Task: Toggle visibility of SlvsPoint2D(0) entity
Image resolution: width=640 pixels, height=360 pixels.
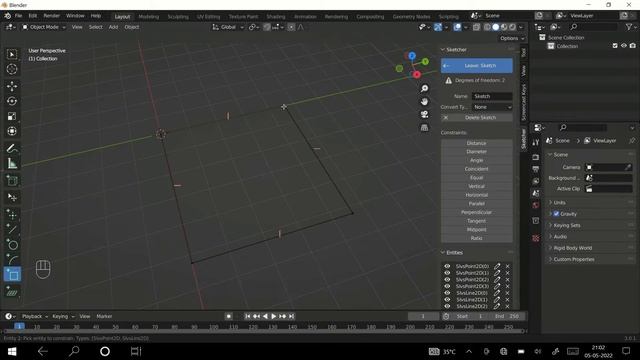Action: click(x=447, y=266)
